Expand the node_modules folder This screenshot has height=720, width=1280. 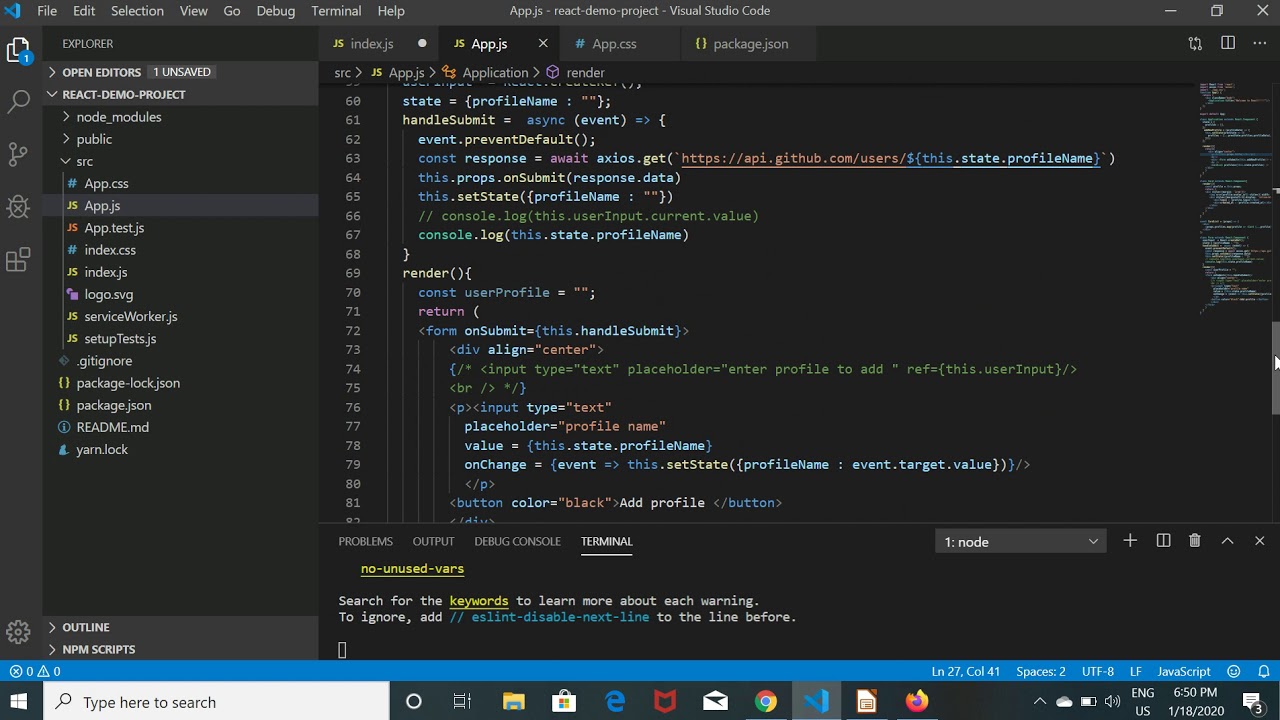118,117
